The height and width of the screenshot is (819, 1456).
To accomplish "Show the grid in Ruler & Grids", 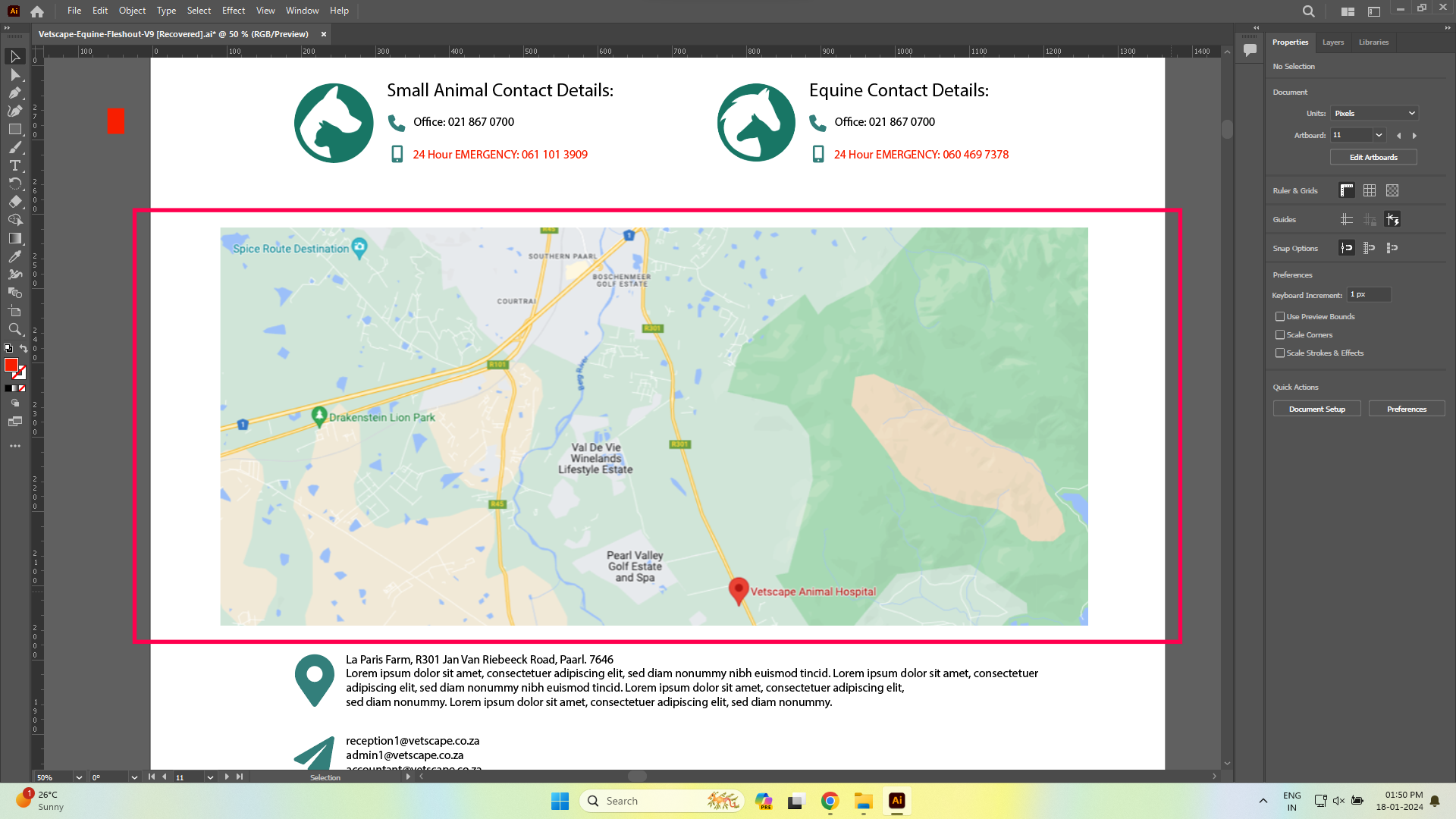I will coord(1369,190).
